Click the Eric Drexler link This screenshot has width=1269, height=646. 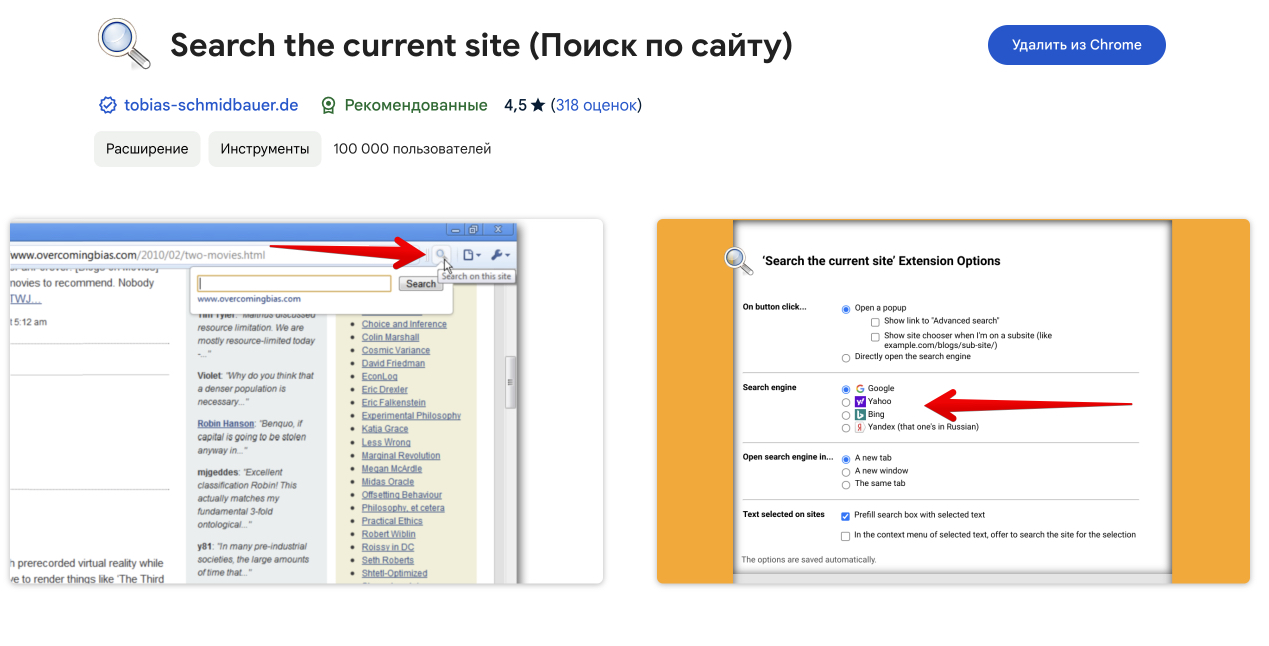[x=385, y=390]
